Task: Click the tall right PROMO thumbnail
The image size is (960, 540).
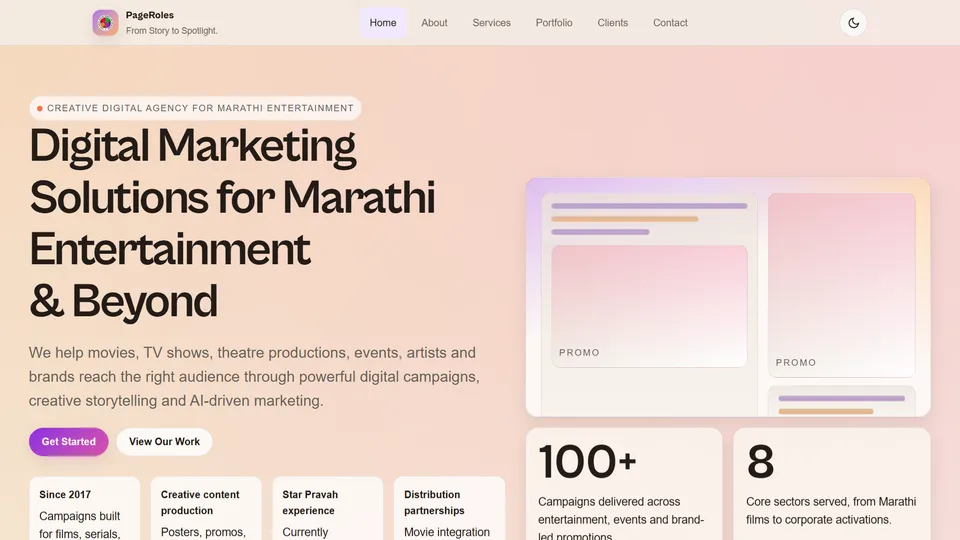Action: (842, 285)
